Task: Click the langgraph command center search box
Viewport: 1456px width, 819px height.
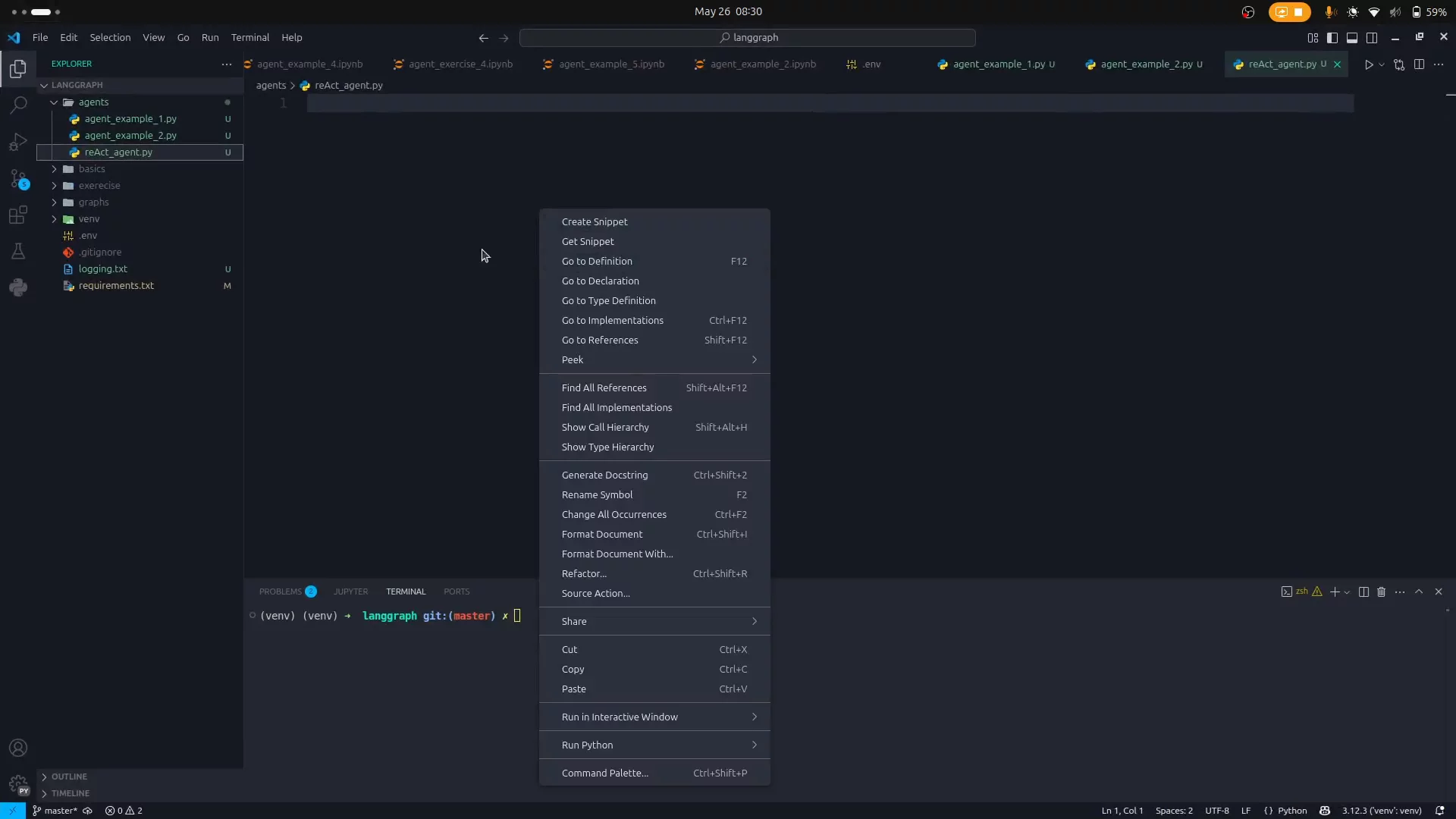Action: click(747, 38)
